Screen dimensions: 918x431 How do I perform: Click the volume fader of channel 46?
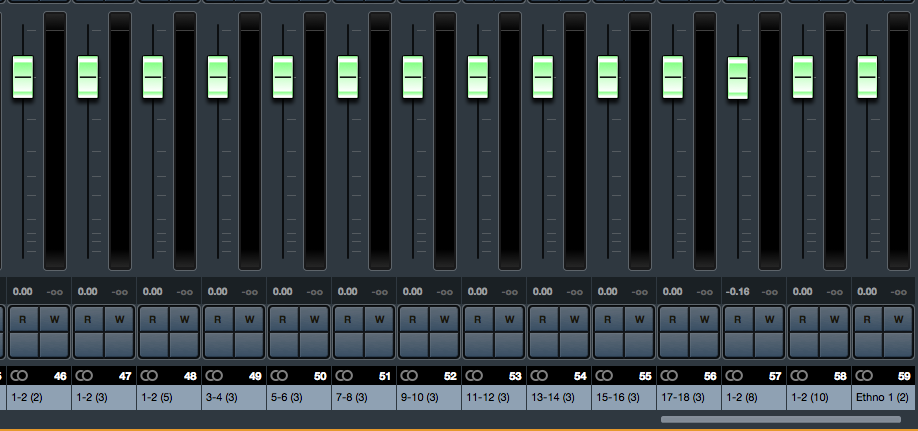(23, 77)
